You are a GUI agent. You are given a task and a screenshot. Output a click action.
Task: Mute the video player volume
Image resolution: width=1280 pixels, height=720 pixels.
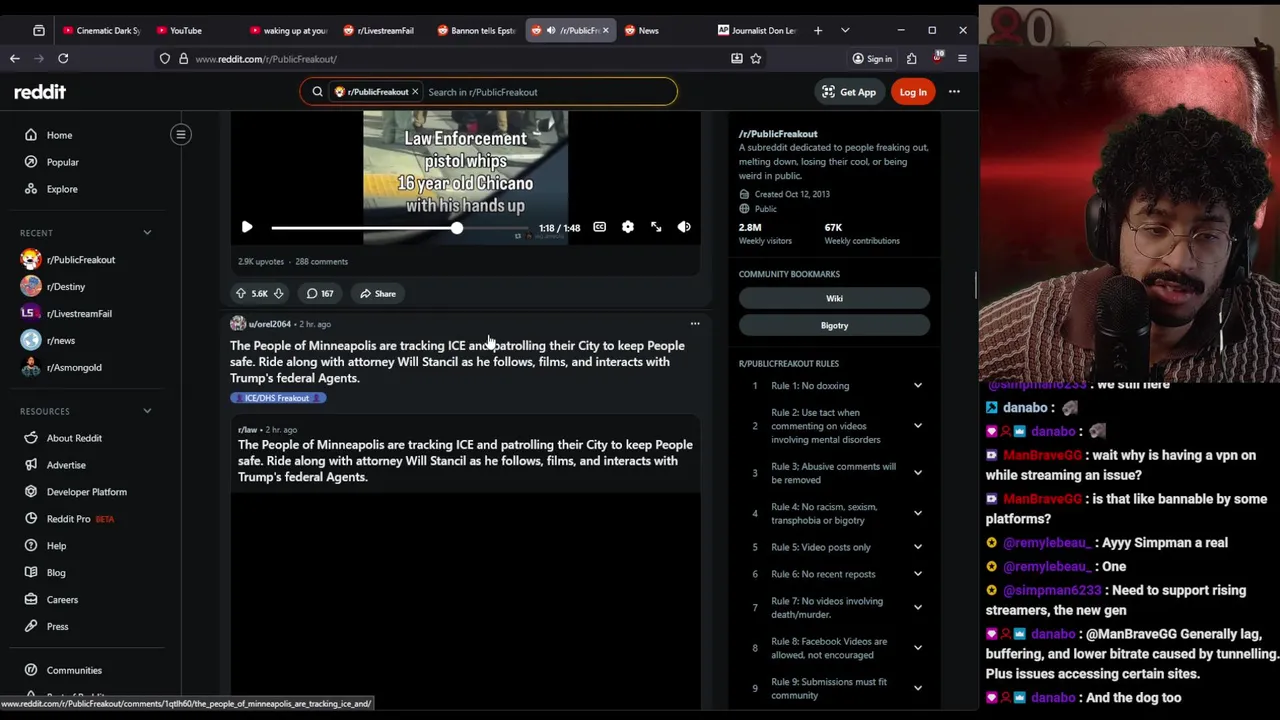[x=684, y=228]
